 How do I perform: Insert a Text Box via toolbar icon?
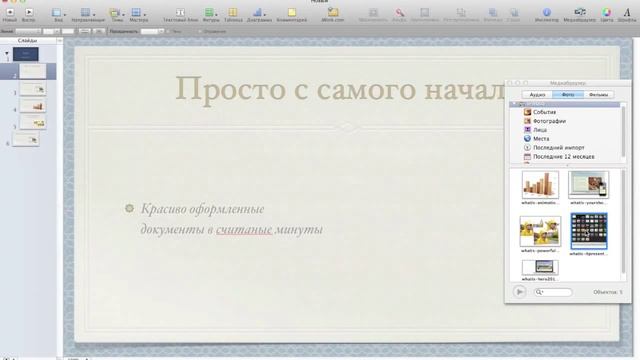click(x=180, y=13)
